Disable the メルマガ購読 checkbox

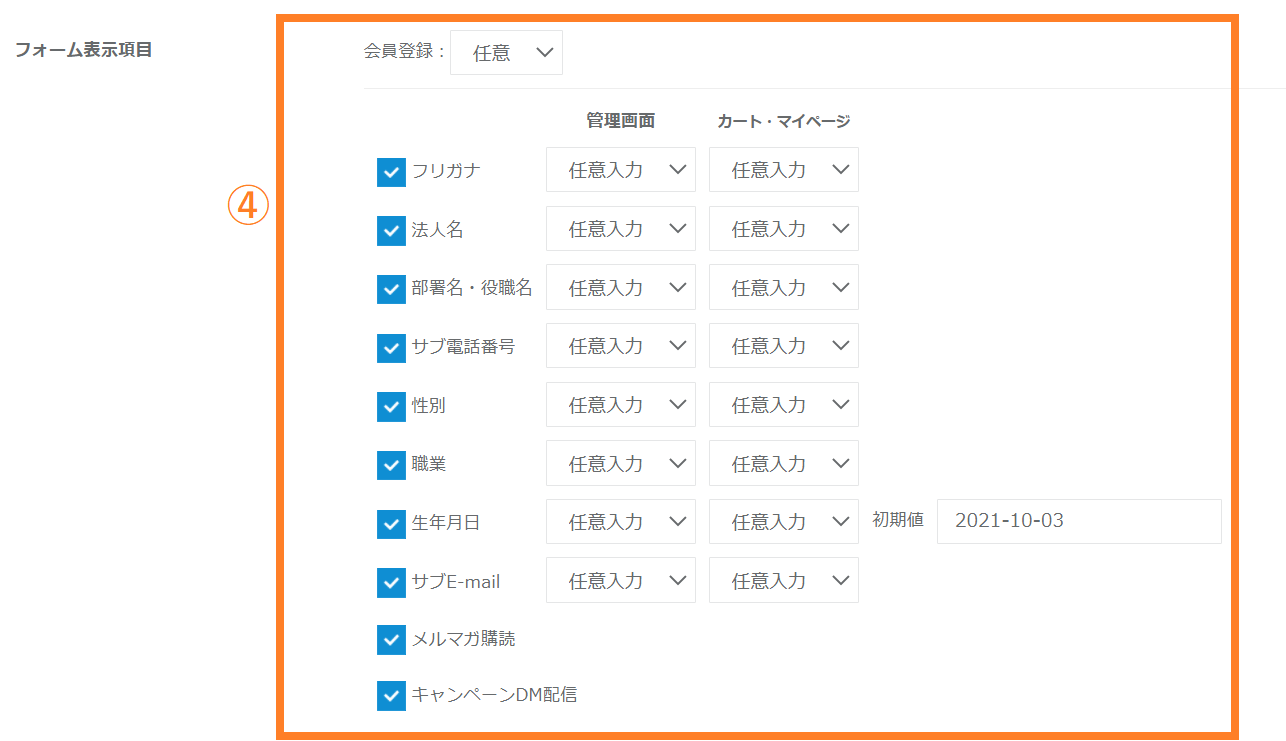(x=391, y=640)
